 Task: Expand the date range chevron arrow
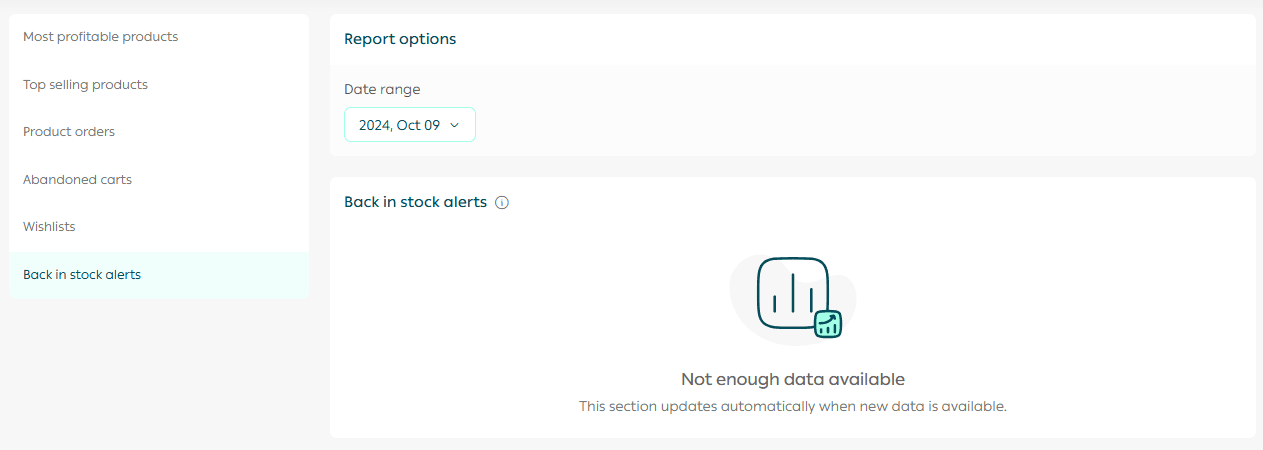click(454, 125)
